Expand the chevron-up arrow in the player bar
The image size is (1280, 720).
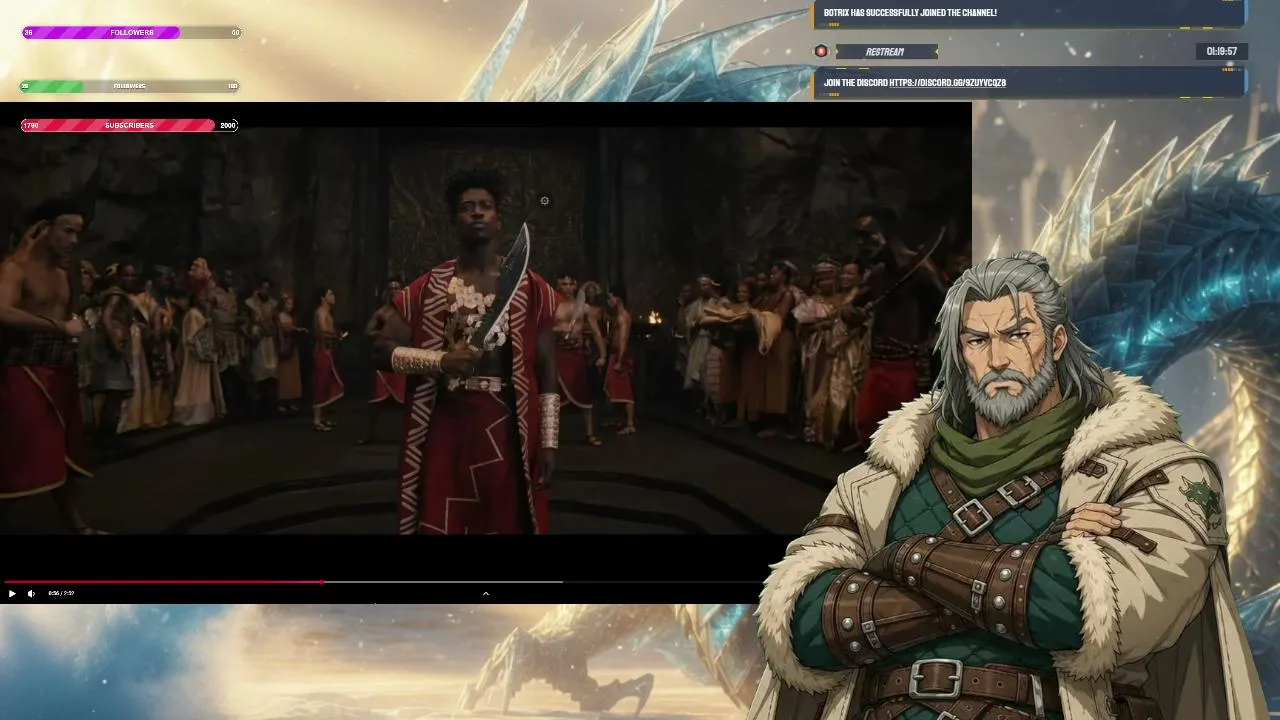click(486, 594)
